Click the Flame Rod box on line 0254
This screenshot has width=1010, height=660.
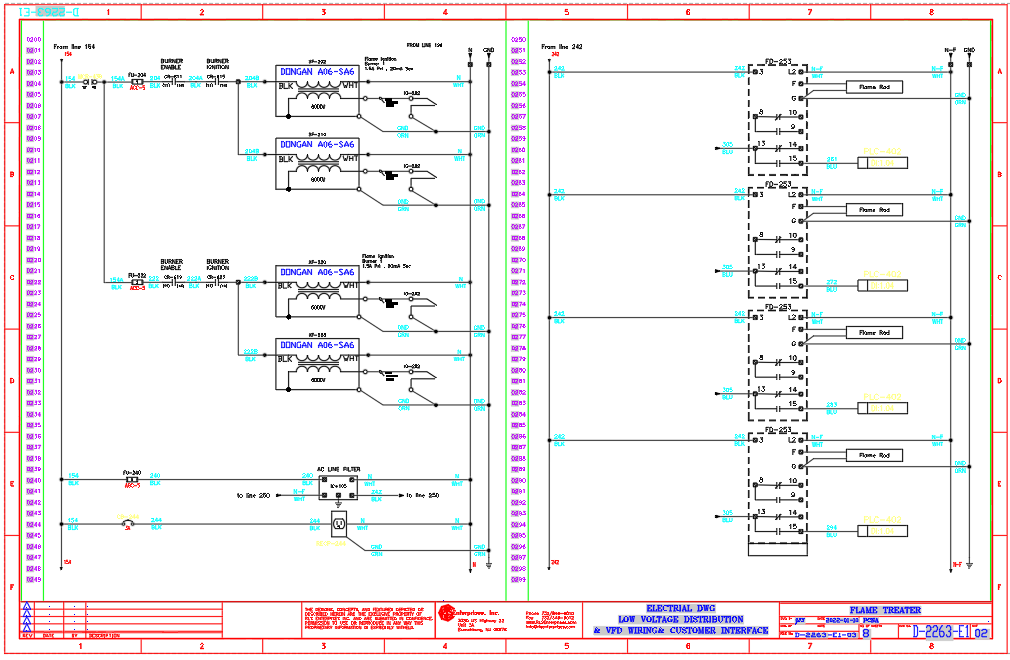tap(874, 87)
